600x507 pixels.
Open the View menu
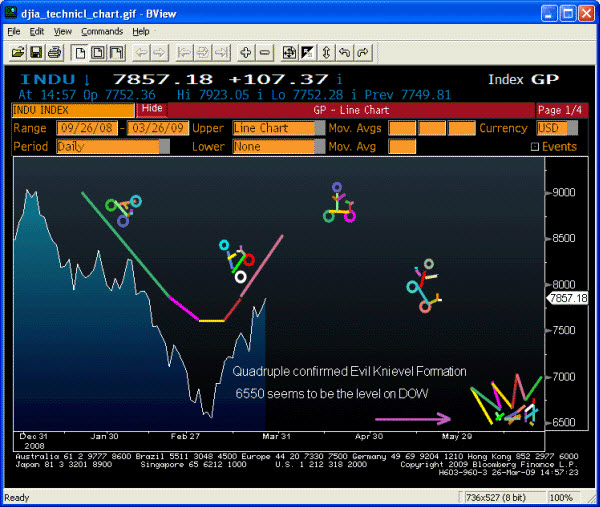(x=62, y=31)
